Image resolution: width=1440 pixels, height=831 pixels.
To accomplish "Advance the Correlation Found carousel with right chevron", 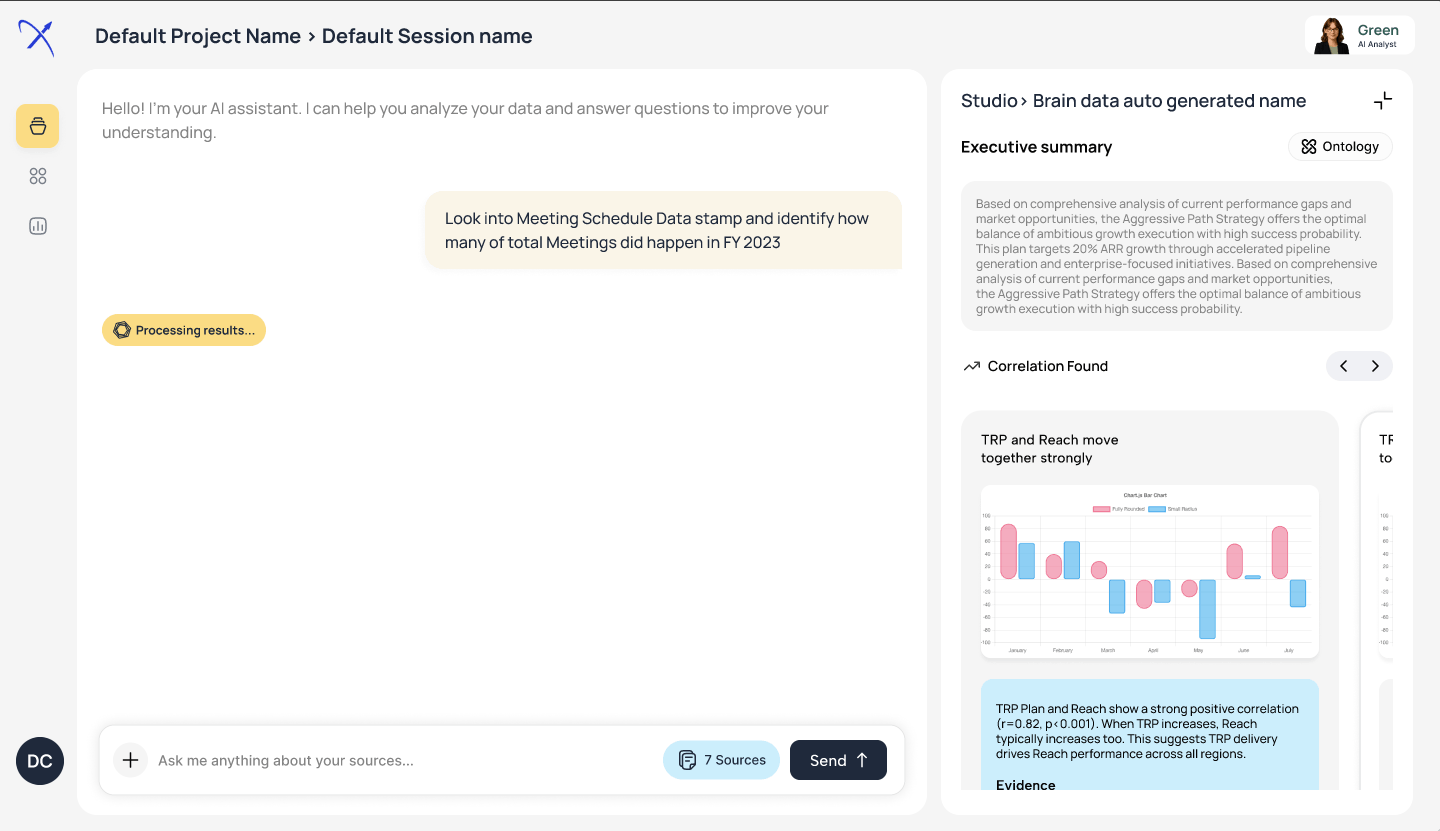I will [1375, 366].
